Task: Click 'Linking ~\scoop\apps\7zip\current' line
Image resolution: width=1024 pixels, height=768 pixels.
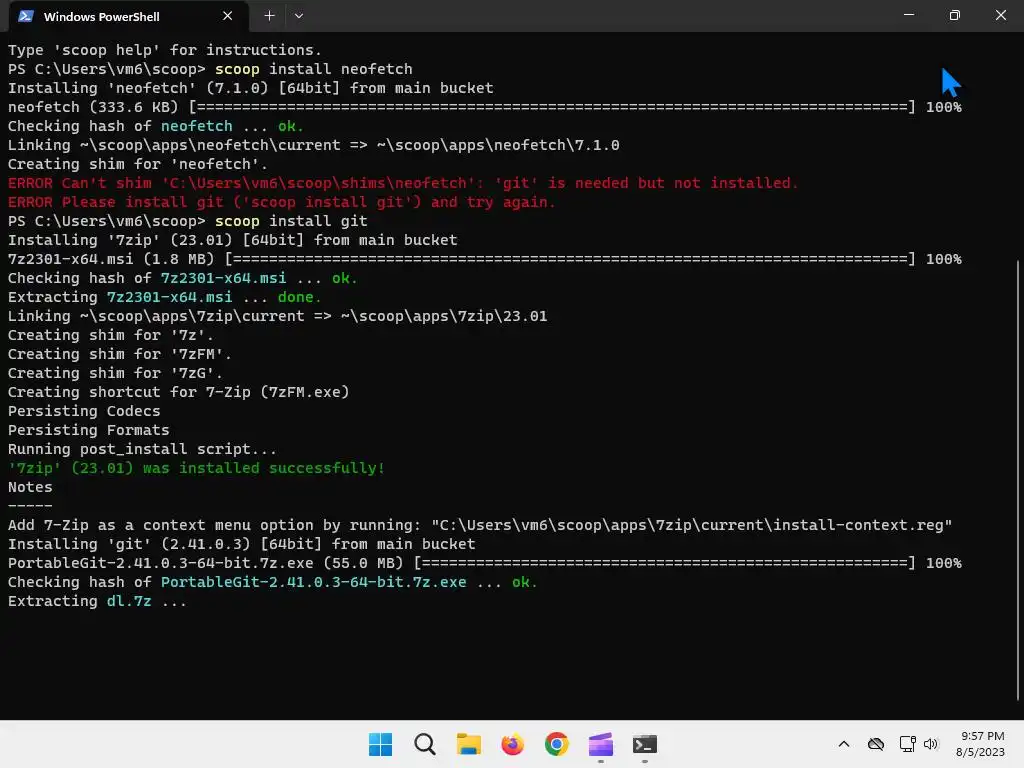Action: click(x=278, y=316)
